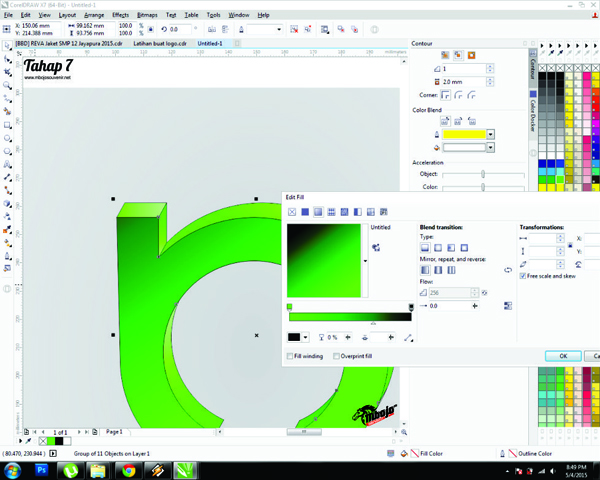Enable the Overprint fill checkbox
The width and height of the screenshot is (600, 480).
[337, 355]
